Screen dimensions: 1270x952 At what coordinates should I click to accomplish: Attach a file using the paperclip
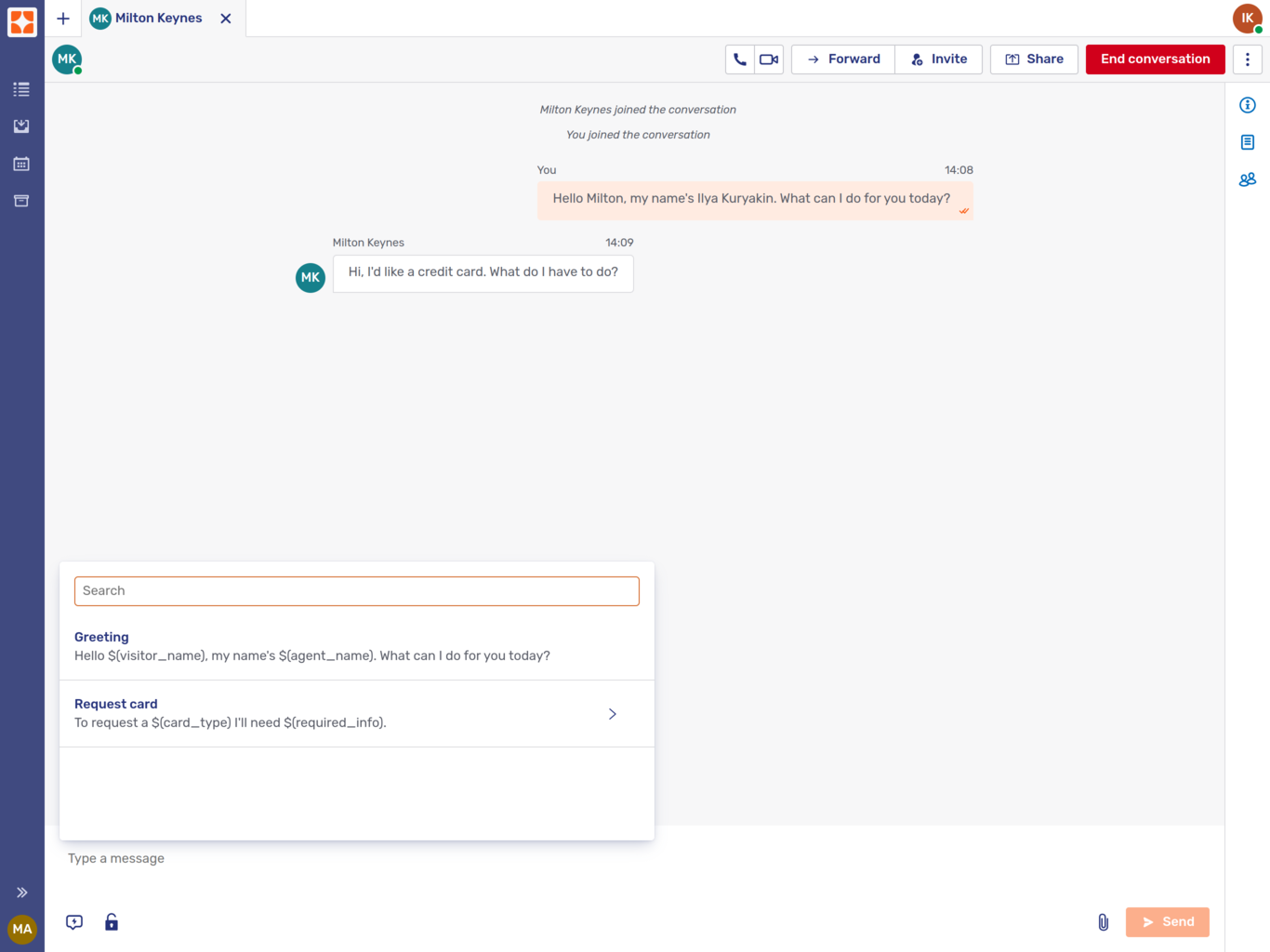click(1104, 921)
